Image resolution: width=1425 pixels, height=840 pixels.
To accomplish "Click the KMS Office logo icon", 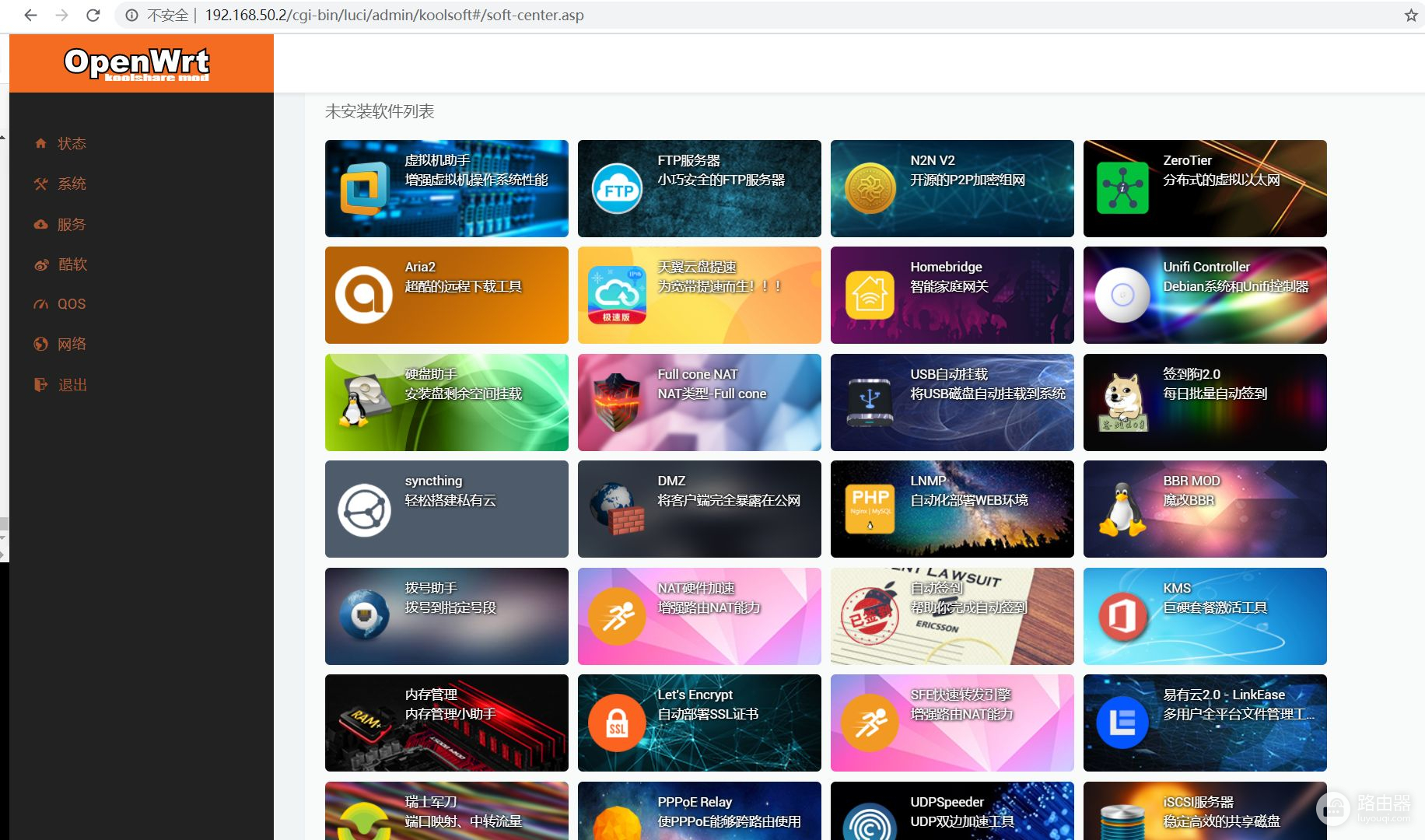I will pyautogui.click(x=1122, y=617).
